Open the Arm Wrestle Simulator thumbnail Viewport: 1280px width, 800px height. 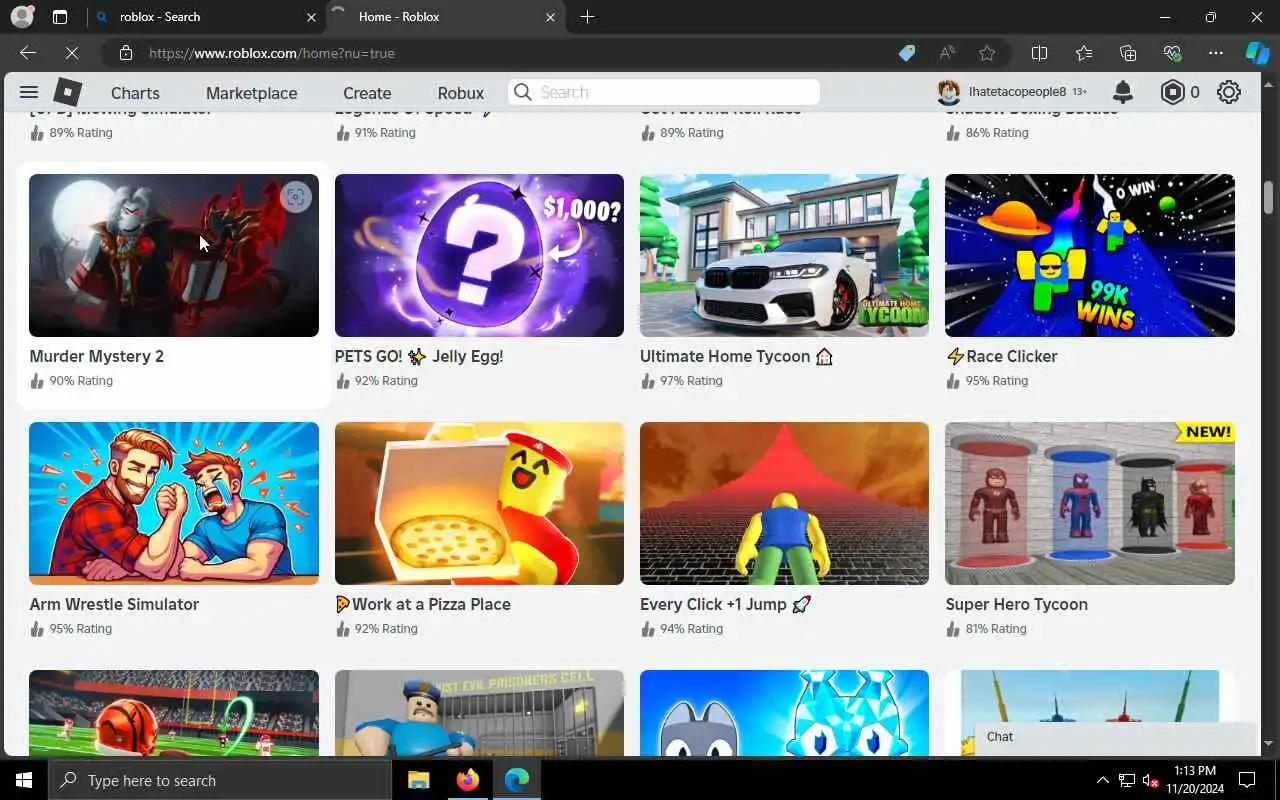(x=174, y=503)
